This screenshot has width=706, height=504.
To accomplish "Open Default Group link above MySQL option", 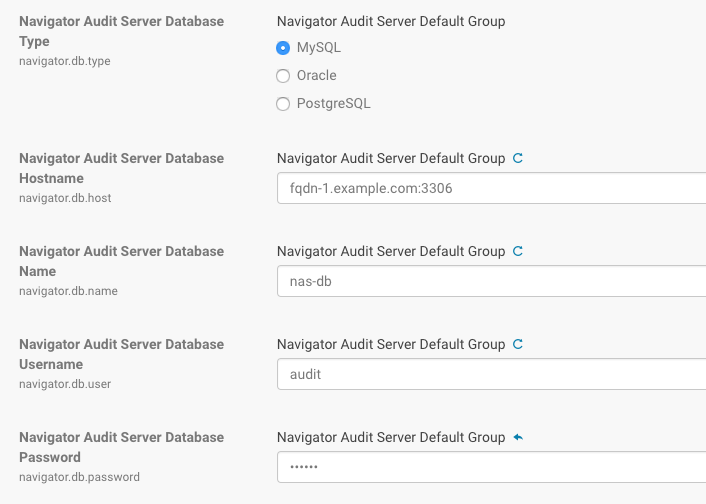I will 390,21.
